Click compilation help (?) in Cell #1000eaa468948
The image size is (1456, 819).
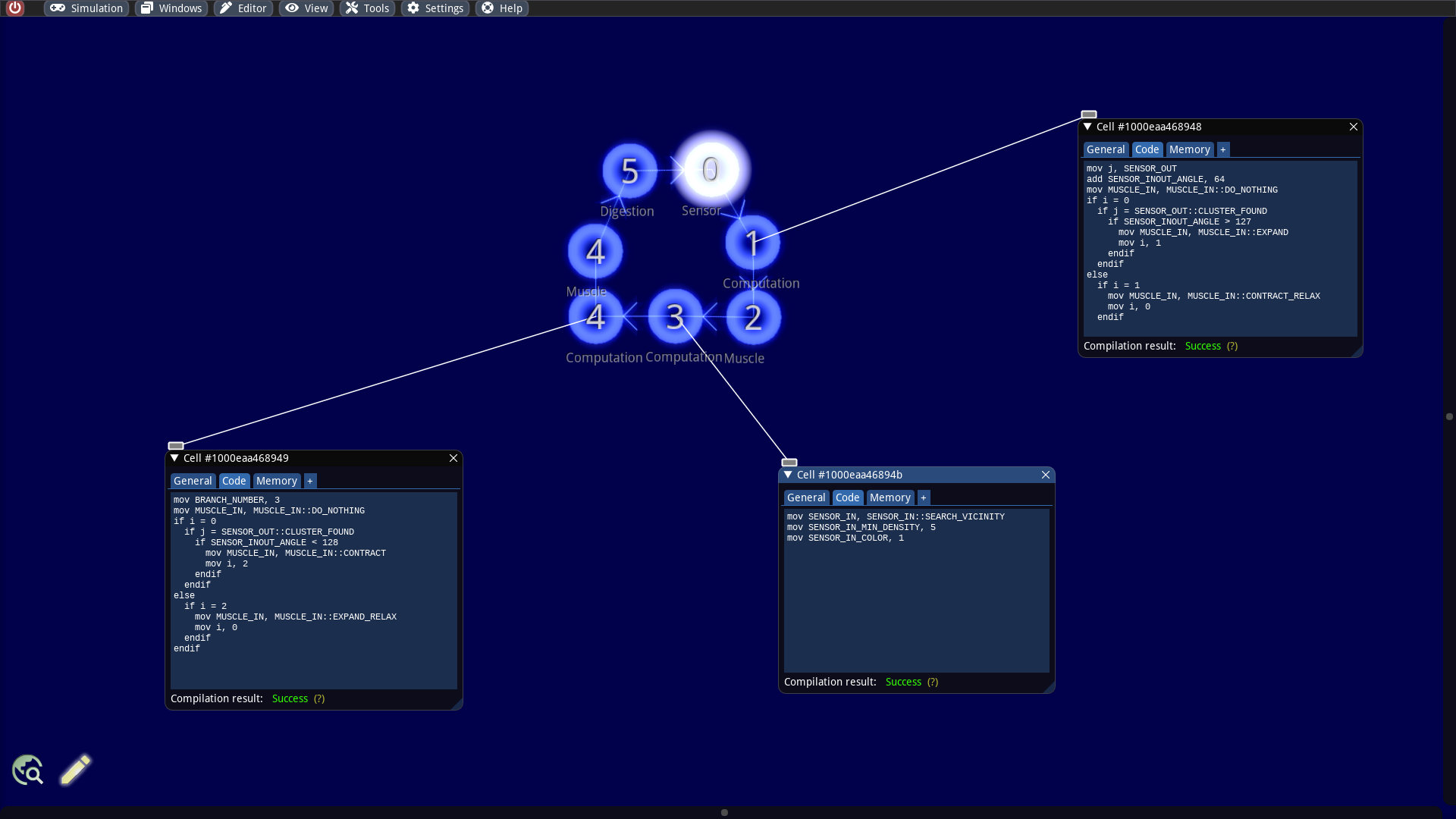pos(1232,346)
